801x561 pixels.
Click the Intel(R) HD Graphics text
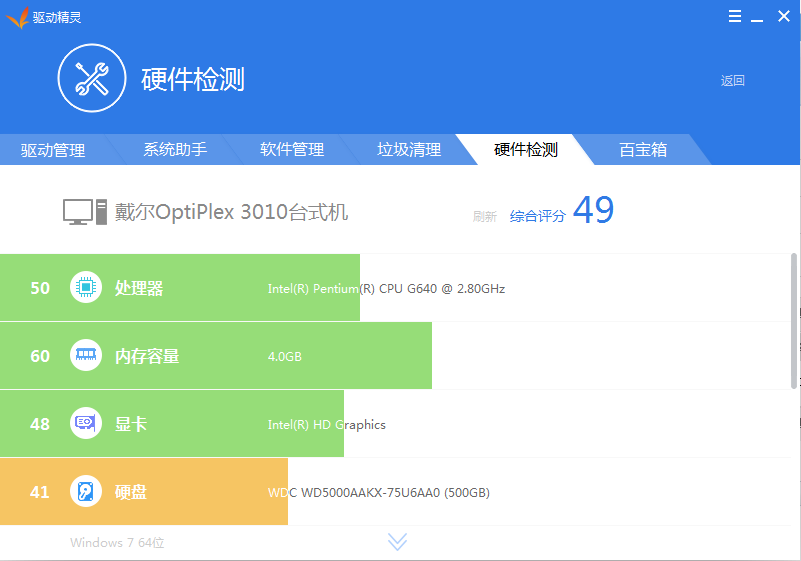326,425
